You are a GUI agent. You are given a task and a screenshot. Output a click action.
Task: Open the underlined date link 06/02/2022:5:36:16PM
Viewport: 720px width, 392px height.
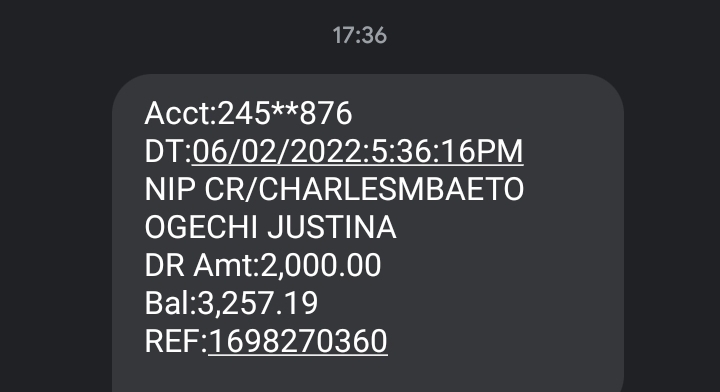pos(358,151)
